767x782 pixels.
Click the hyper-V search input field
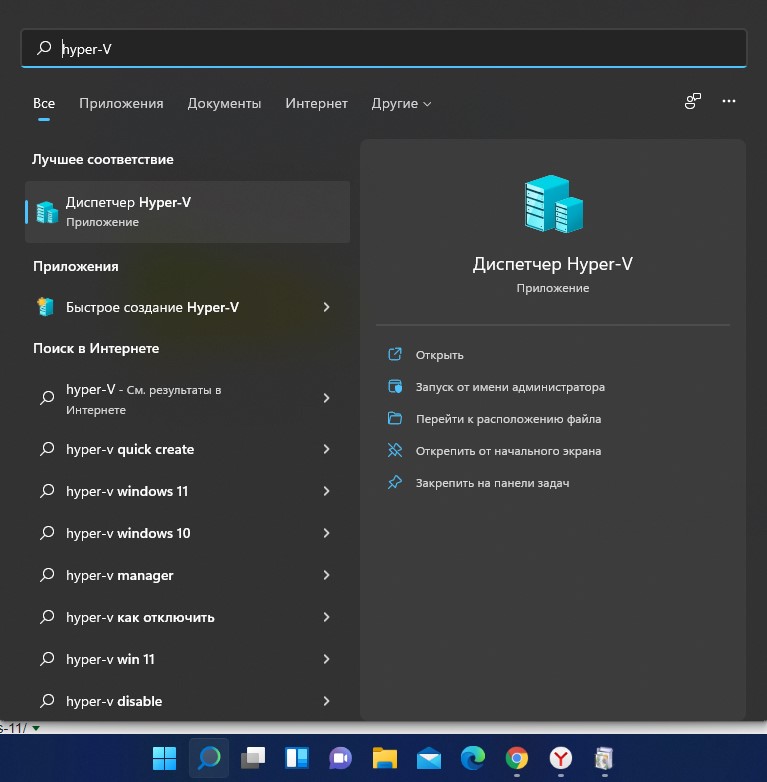point(384,48)
